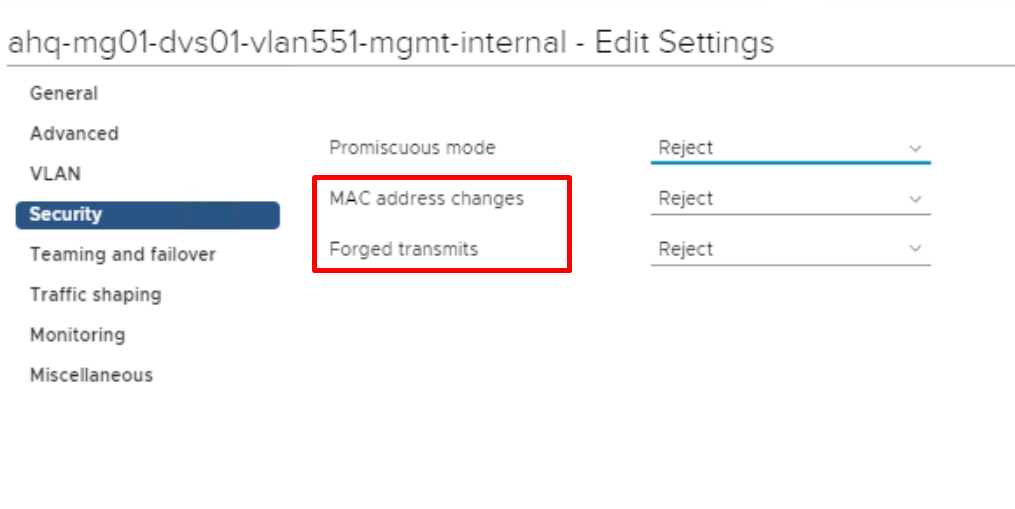Click the red highlight box border
The width and height of the screenshot is (1015, 509).
[442, 177]
